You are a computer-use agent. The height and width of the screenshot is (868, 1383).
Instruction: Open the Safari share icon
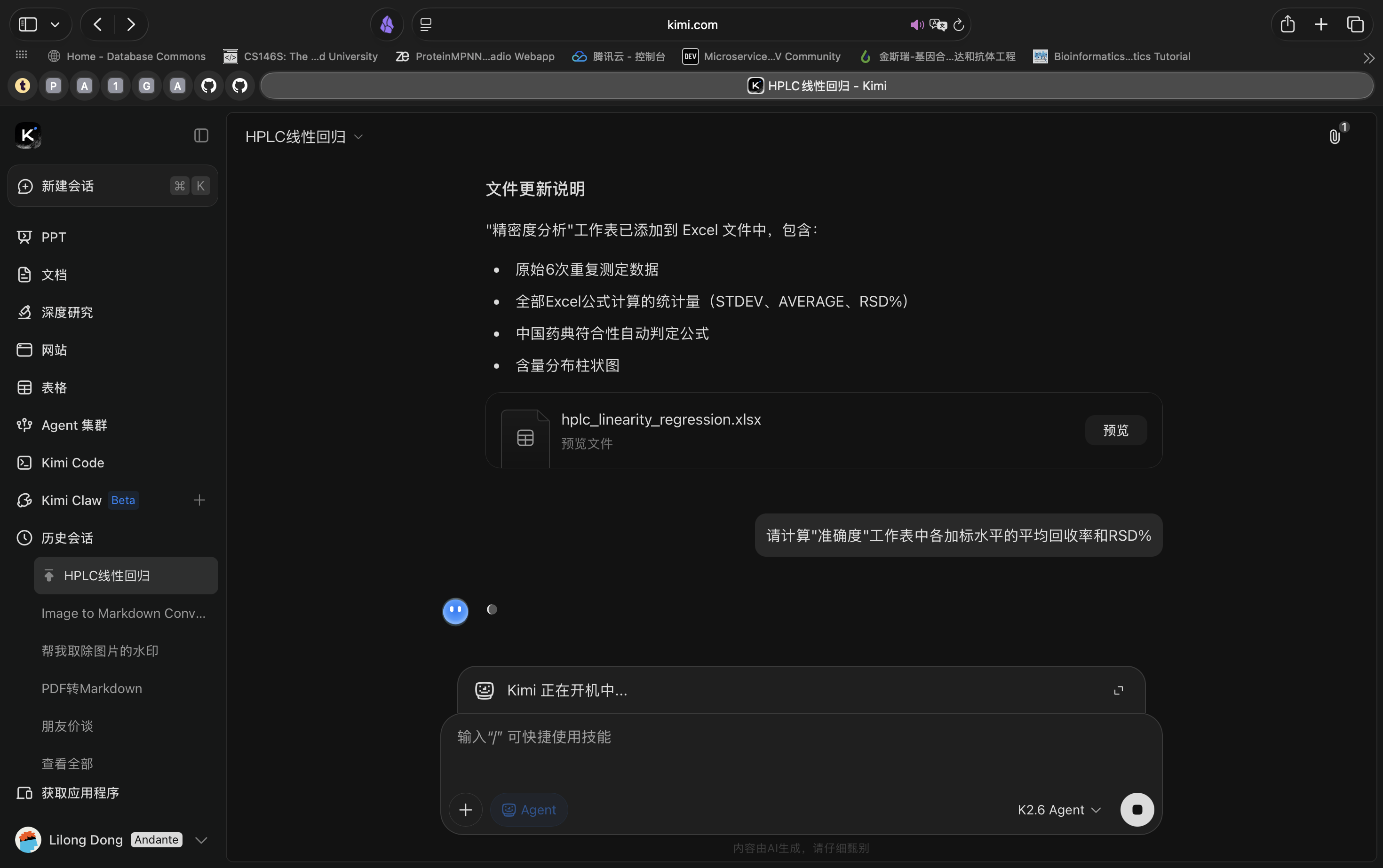(1287, 24)
